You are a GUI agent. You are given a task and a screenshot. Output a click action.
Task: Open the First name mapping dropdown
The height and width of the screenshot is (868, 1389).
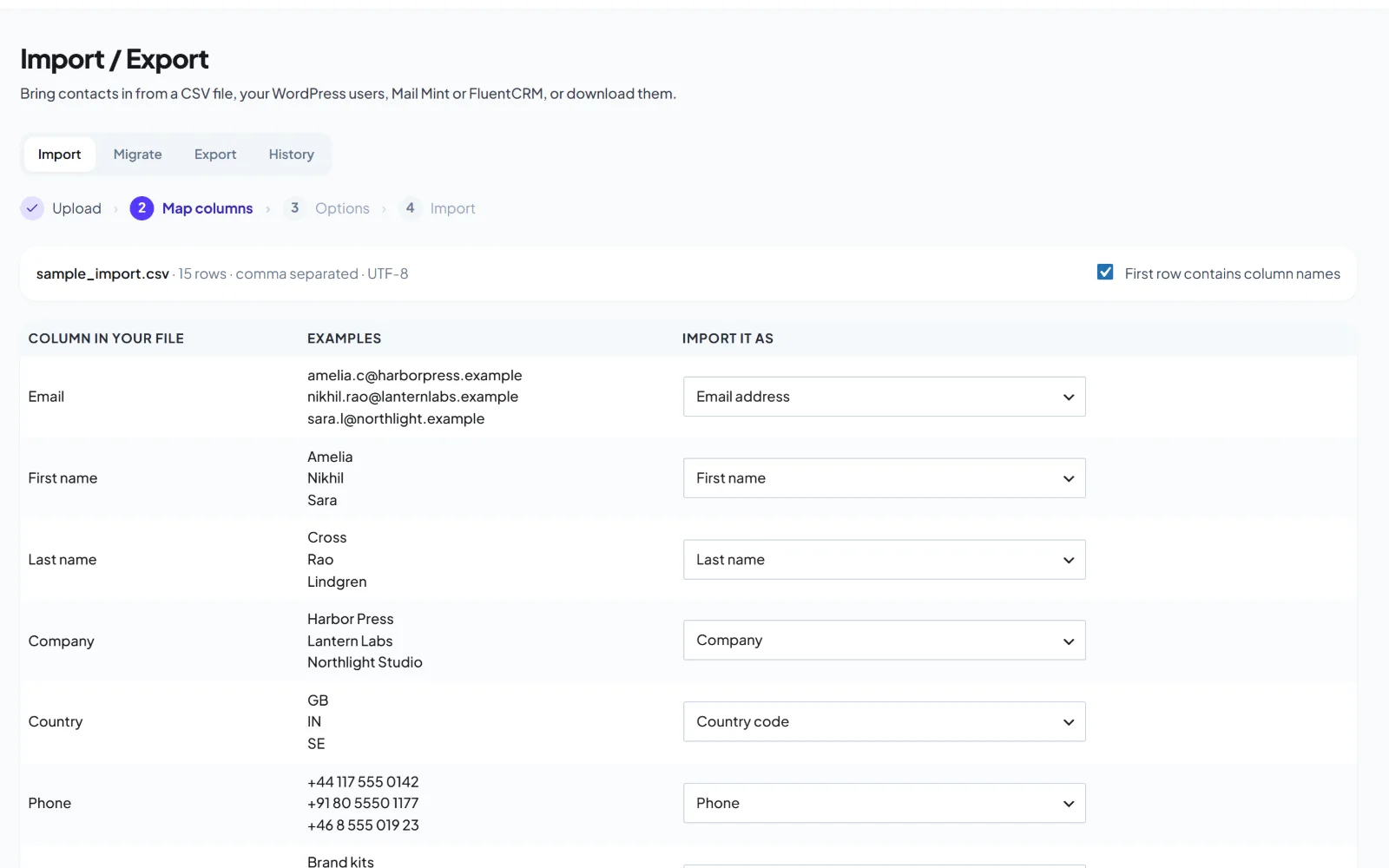884,478
